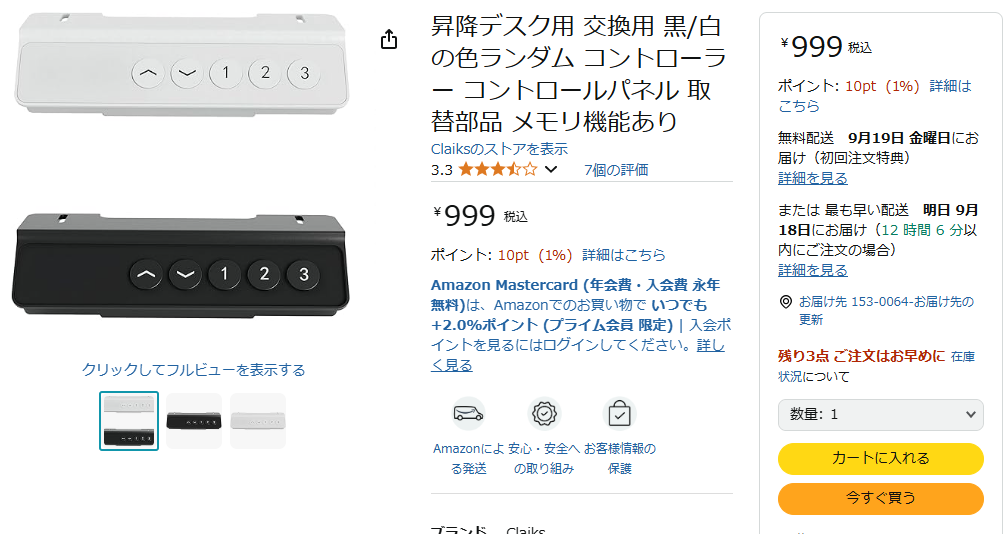Open the Claiksのストアを表示 link

click(x=499, y=149)
